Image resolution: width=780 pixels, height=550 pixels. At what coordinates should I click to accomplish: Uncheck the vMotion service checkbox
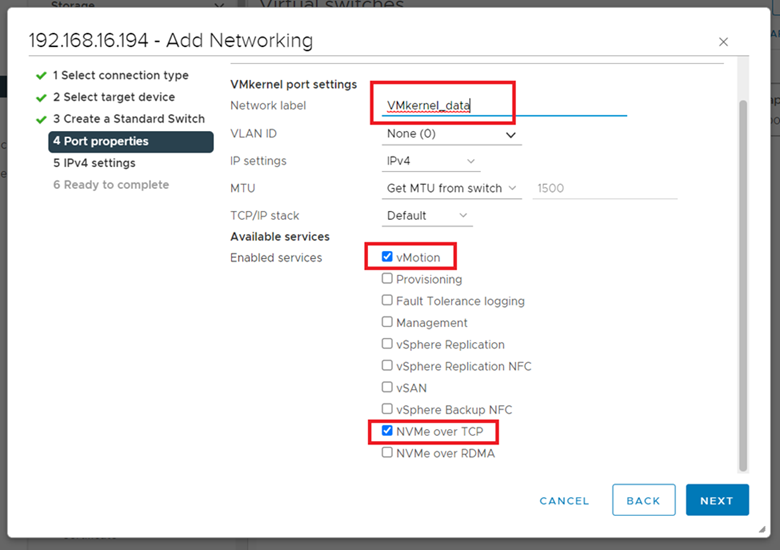point(387,257)
